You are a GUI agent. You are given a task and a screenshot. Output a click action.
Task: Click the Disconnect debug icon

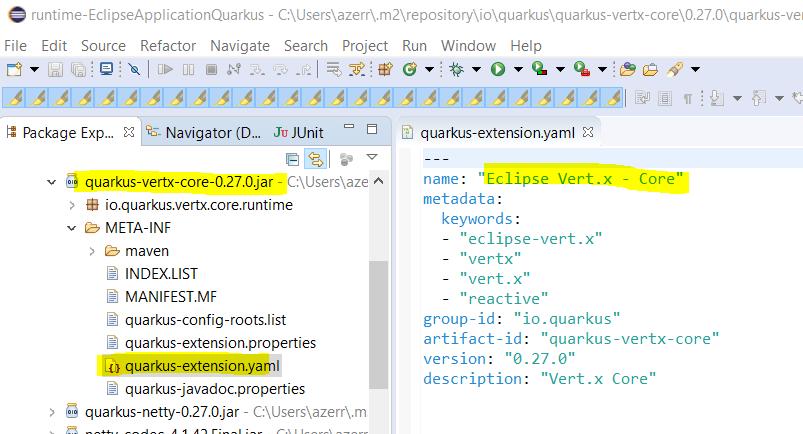tap(234, 69)
